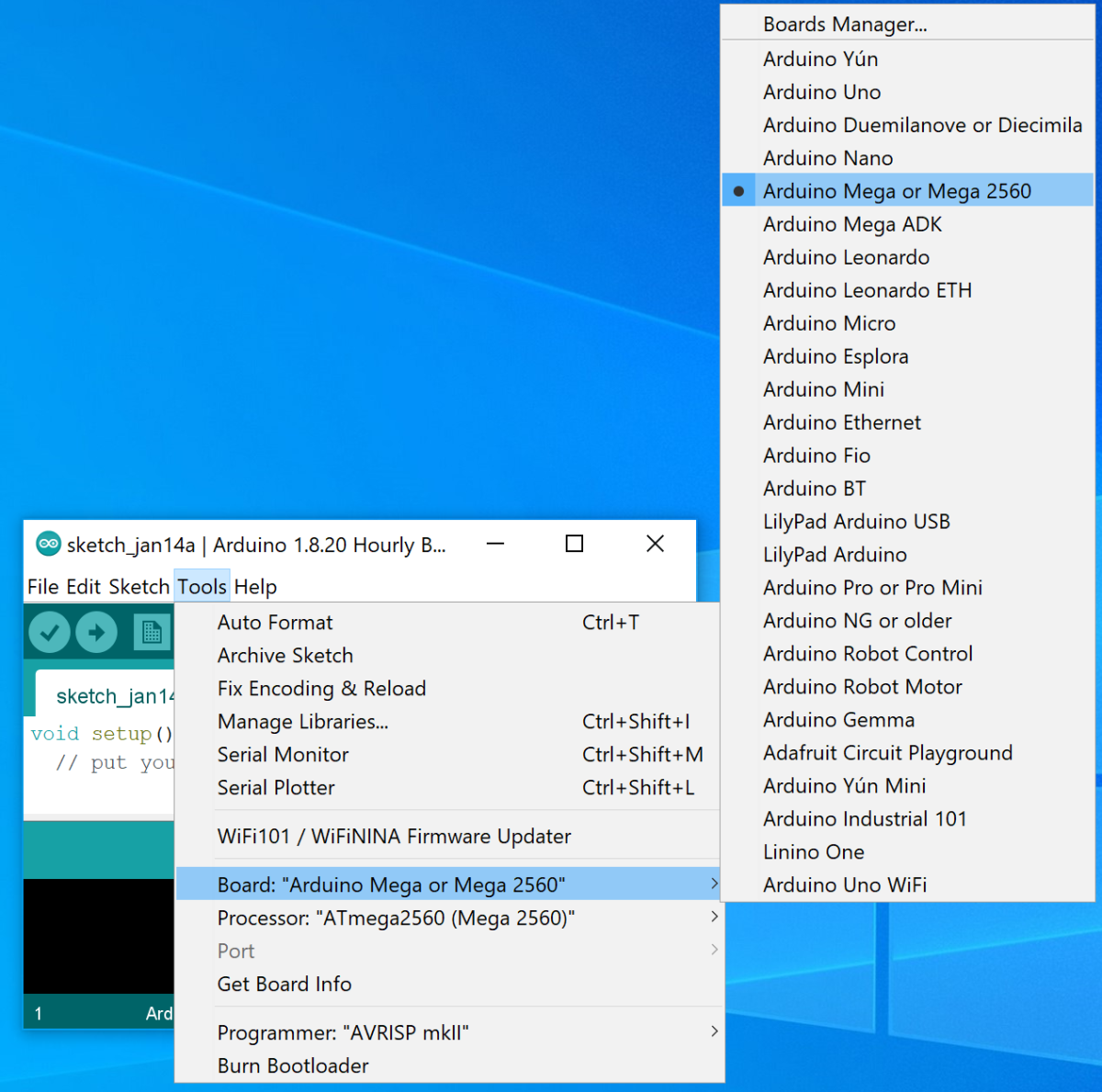Select Arduino Yún board
The image size is (1102, 1092).
[907, 59]
